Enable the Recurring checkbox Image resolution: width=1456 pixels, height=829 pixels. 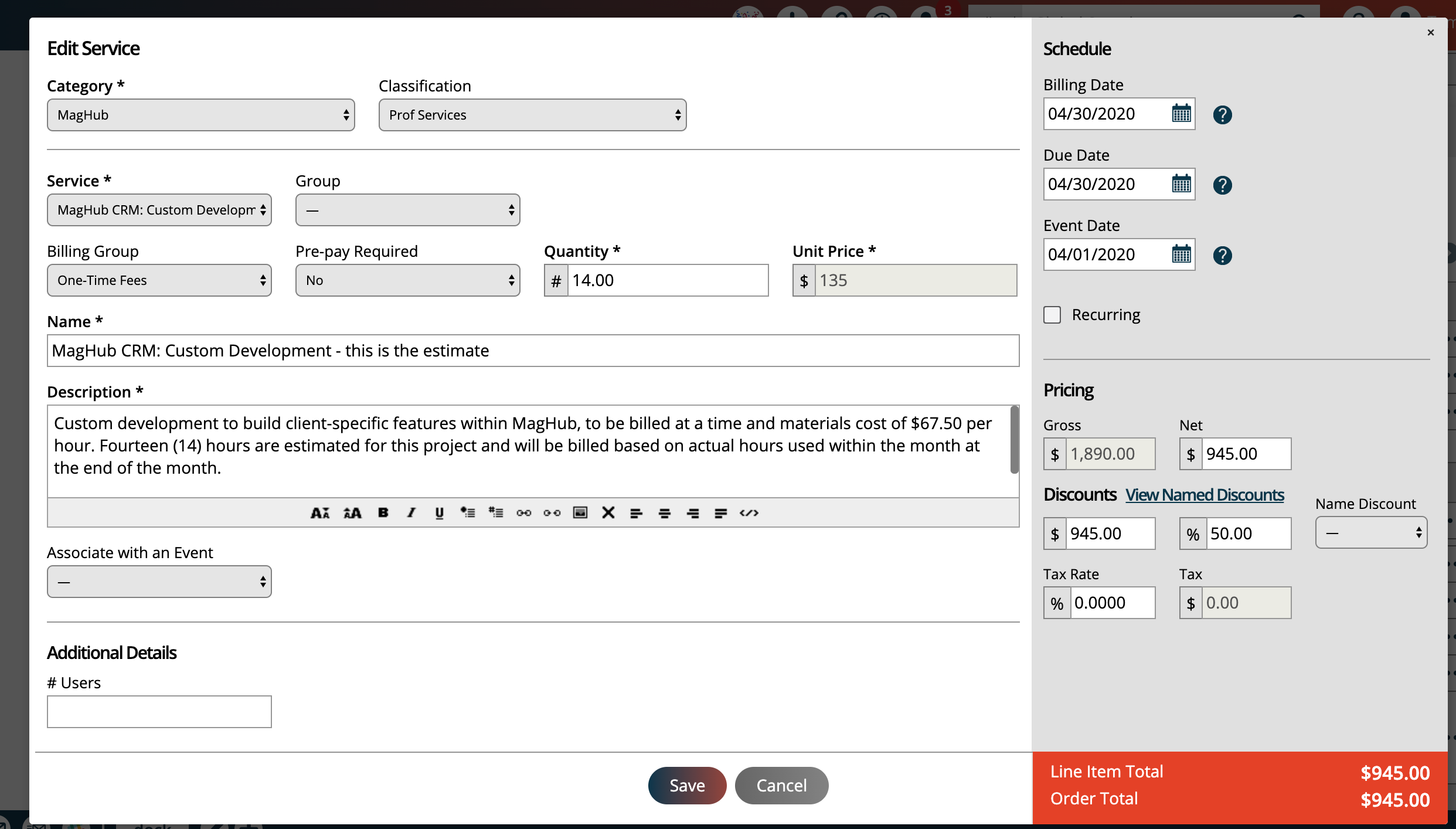click(x=1052, y=315)
